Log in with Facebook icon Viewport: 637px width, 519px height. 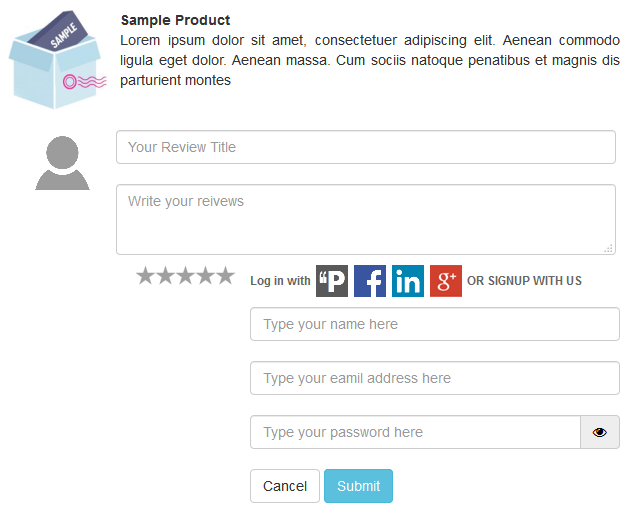[370, 281]
